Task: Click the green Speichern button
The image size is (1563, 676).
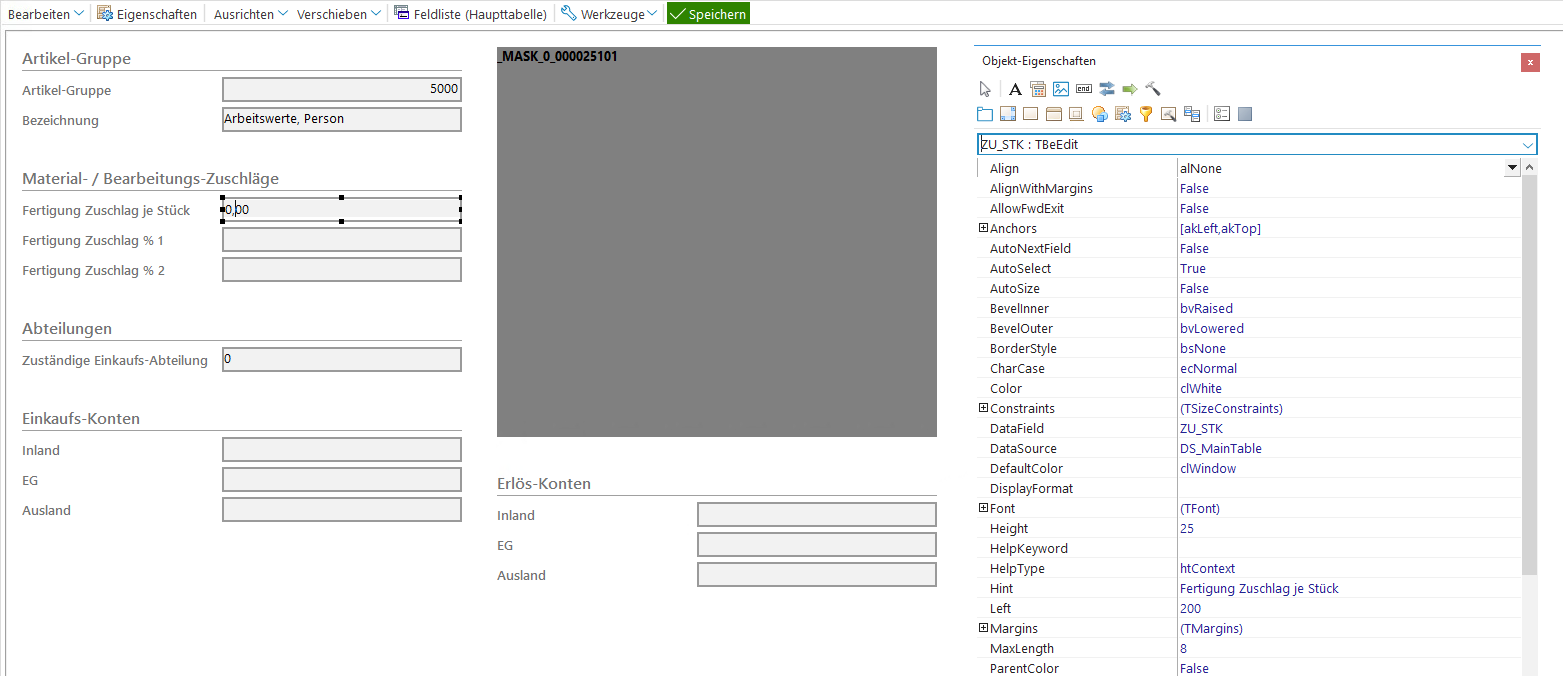Action: [707, 14]
